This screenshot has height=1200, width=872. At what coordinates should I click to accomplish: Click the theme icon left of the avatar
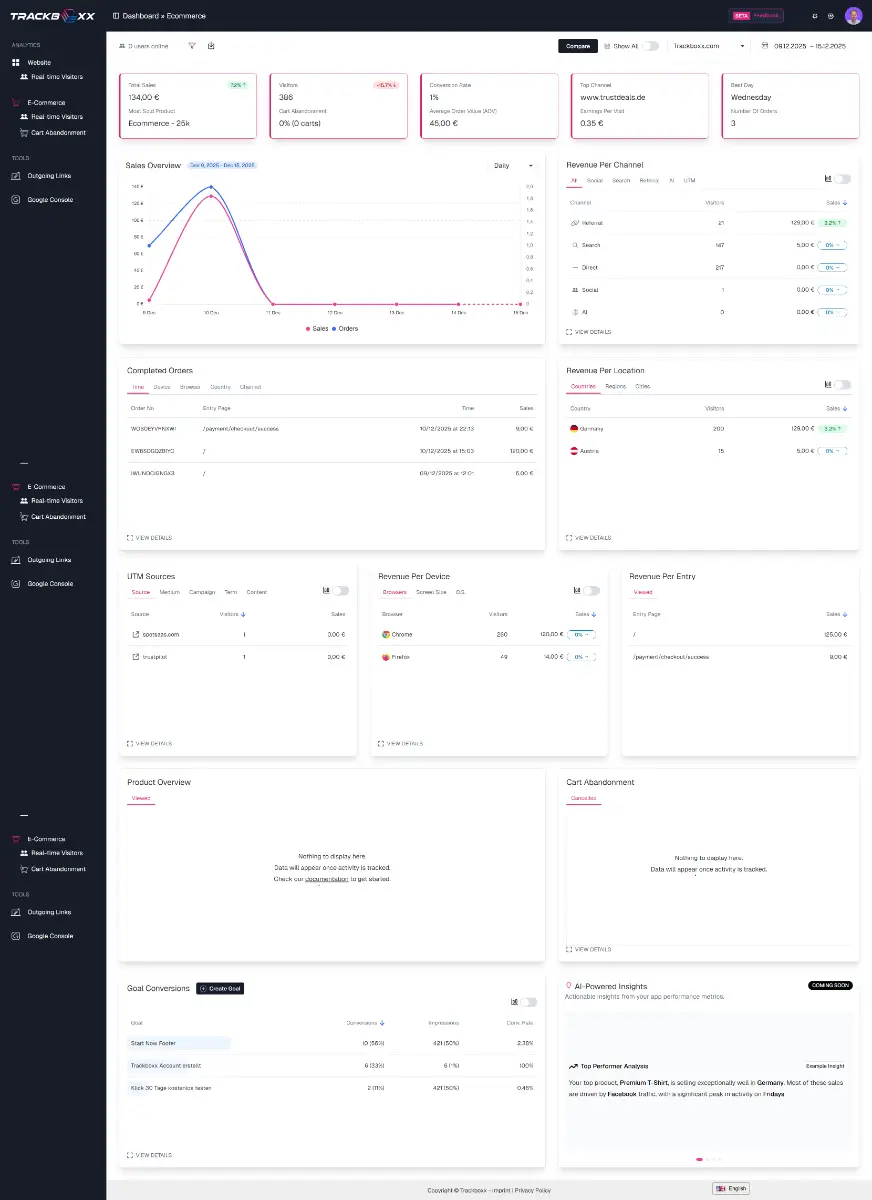(831, 16)
